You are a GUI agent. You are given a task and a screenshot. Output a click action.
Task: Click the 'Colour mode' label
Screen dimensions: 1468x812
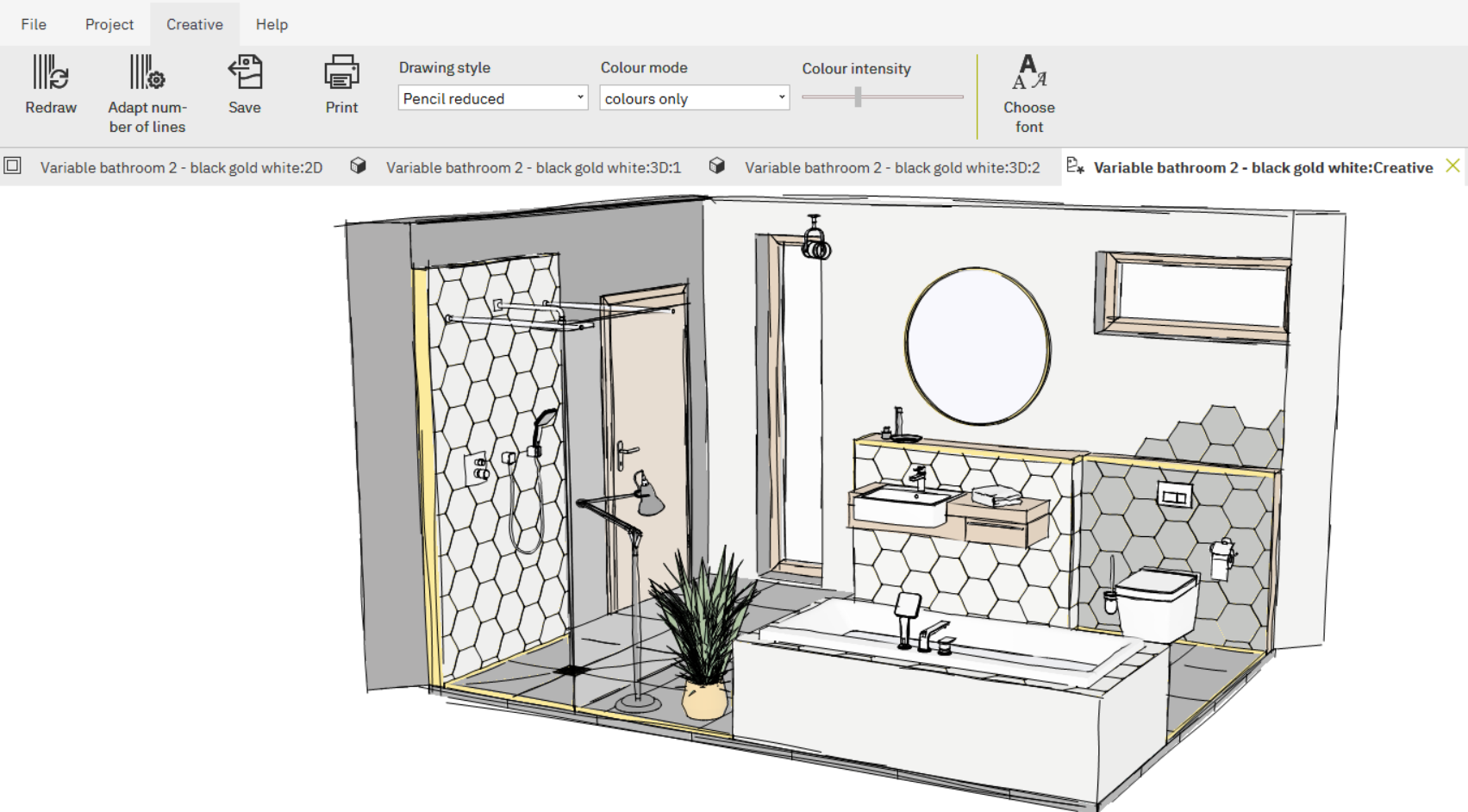pos(644,67)
